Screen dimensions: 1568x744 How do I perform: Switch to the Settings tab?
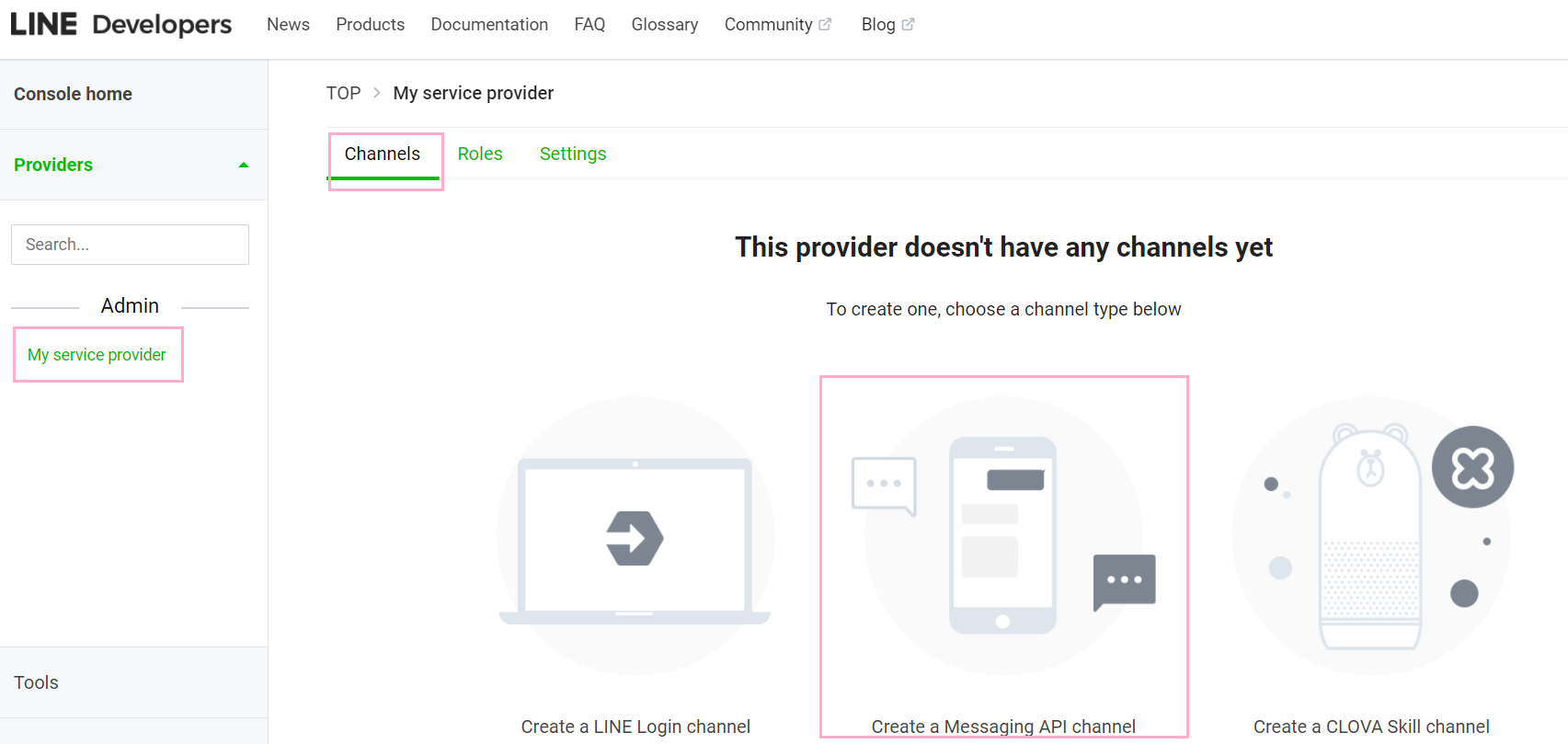(573, 155)
